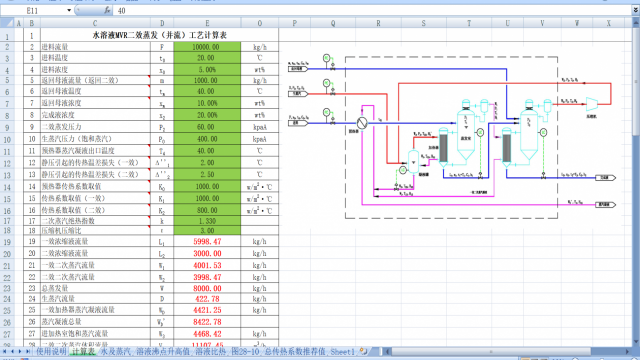Click the Select All corner triangle
This screenshot has height=360, width=640.
[x=7, y=23]
